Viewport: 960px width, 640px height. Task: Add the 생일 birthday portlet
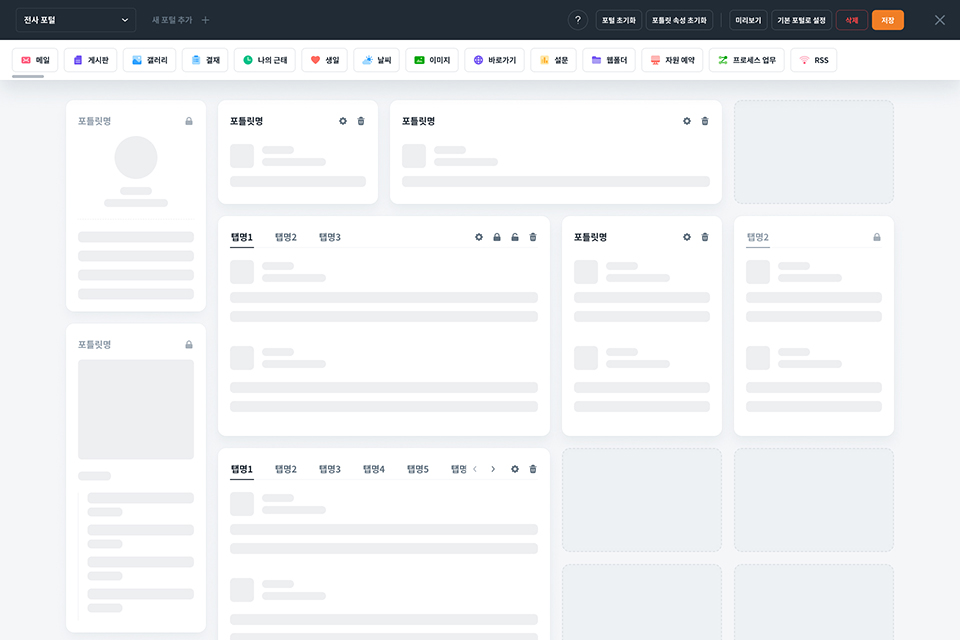(324, 60)
